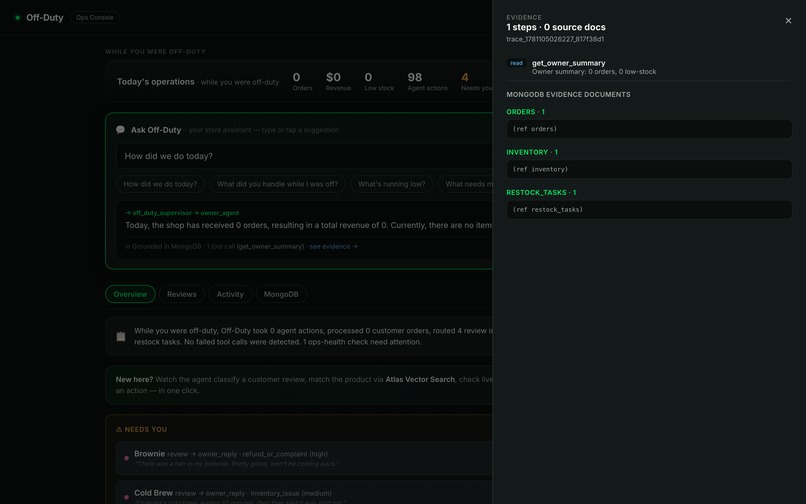Click the $0 Revenue stat
The width and height of the screenshot is (806, 504).
338,82
